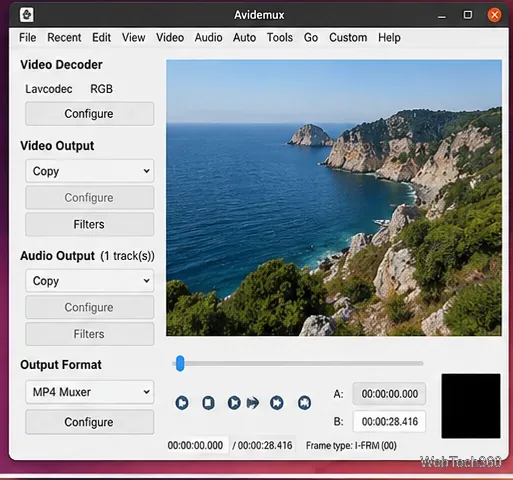Screen dimensions: 513x480
Task: Open video Filters under Video Output
Action: click(90, 224)
